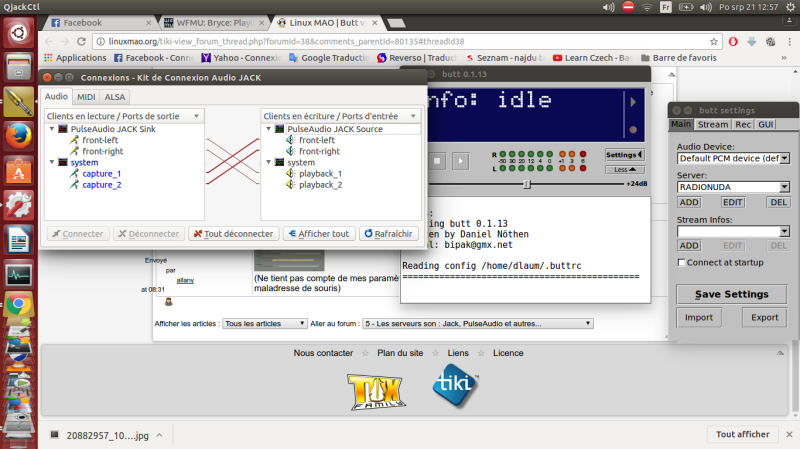Screen dimensions: 800x449
Task: Click the butt stop button
Action: 437,161
